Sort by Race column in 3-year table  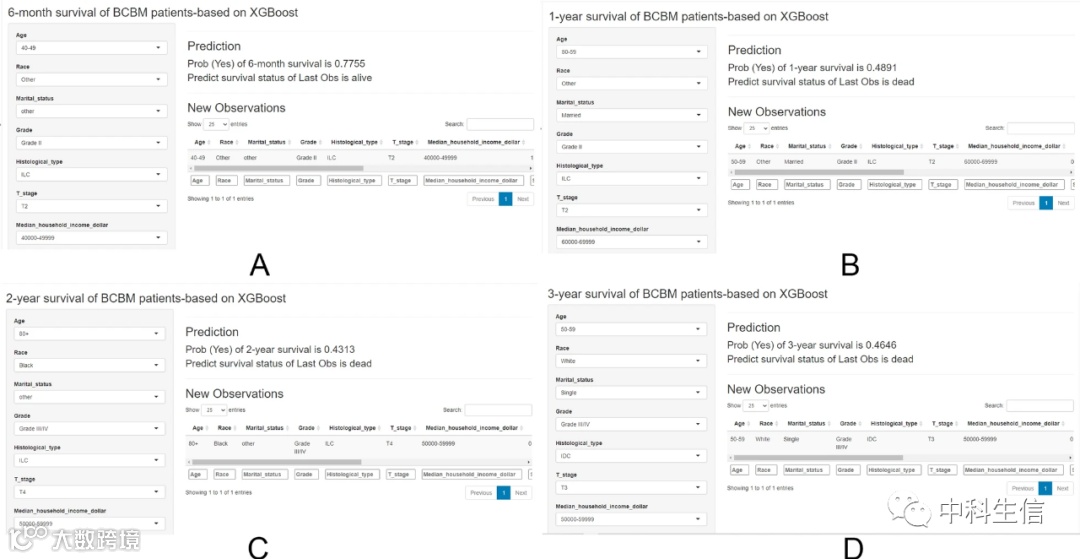(x=765, y=424)
